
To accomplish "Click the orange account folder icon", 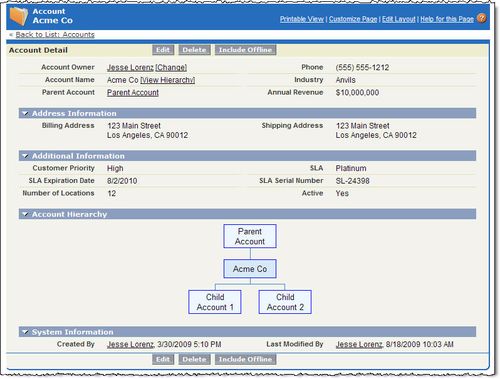I will [x=18, y=16].
